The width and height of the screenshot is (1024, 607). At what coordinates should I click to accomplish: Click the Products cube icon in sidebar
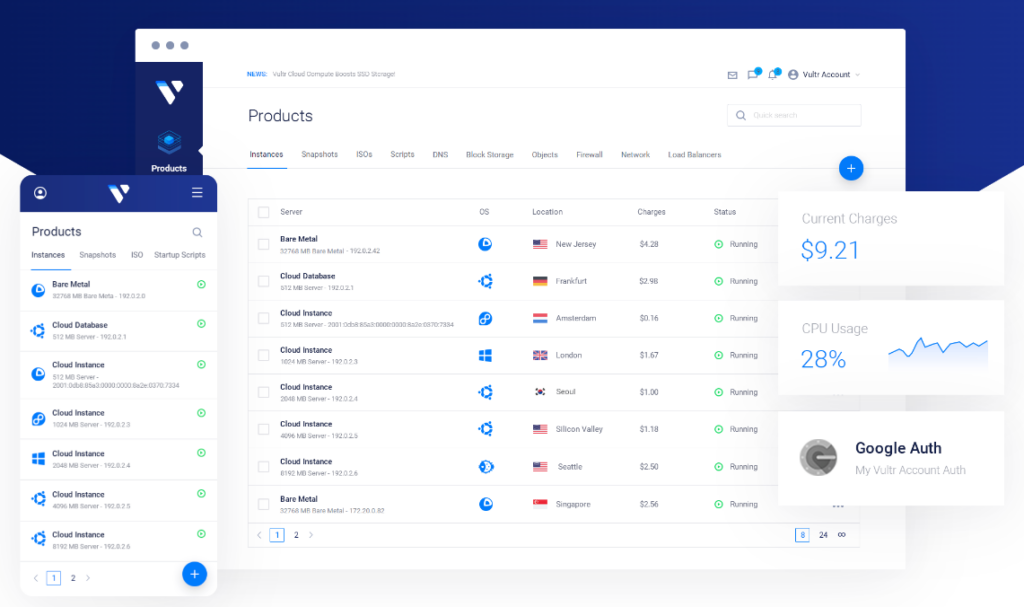pyautogui.click(x=169, y=143)
